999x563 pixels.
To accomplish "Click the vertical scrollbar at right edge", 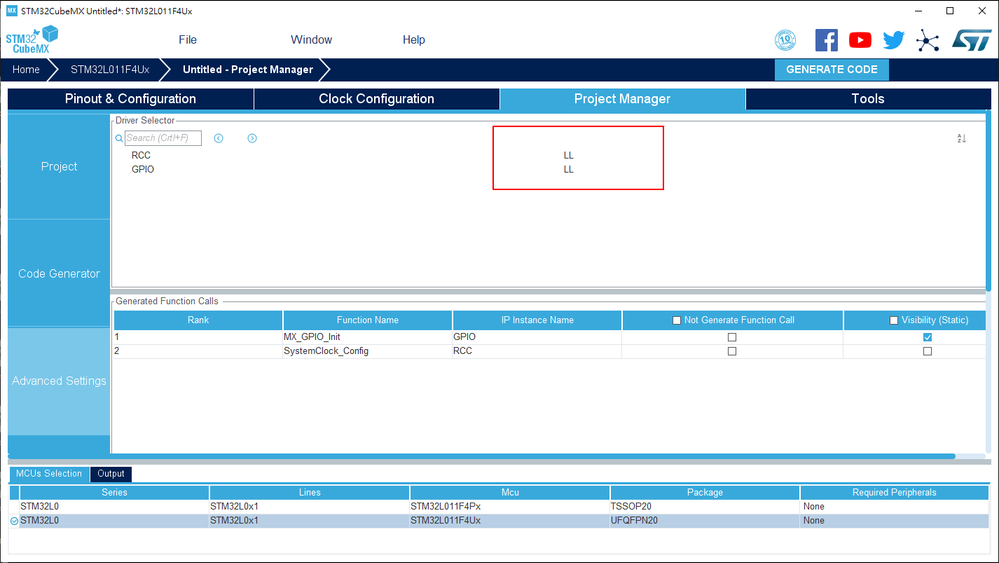I will 988,201.
